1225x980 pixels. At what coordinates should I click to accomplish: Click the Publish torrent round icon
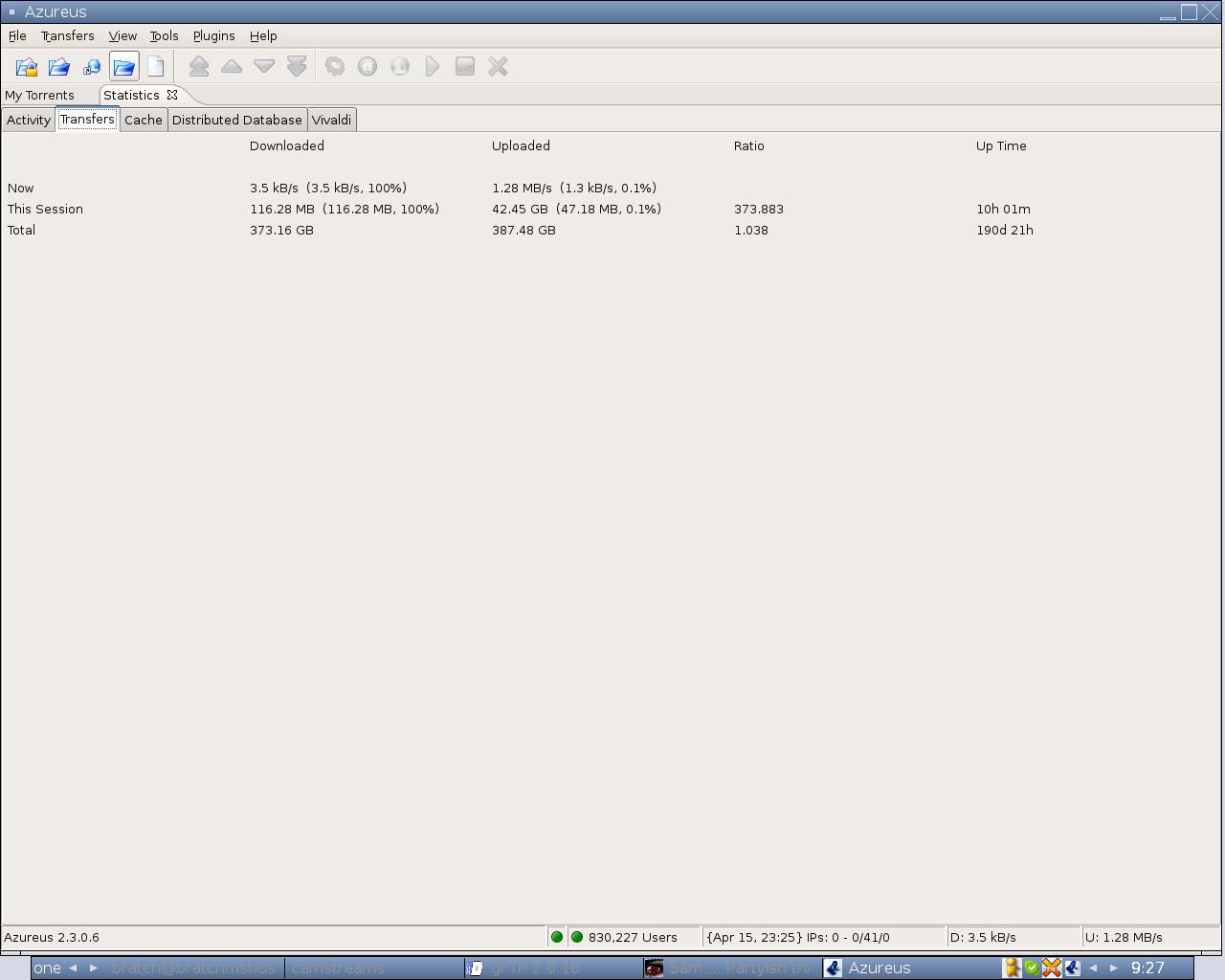coord(400,67)
